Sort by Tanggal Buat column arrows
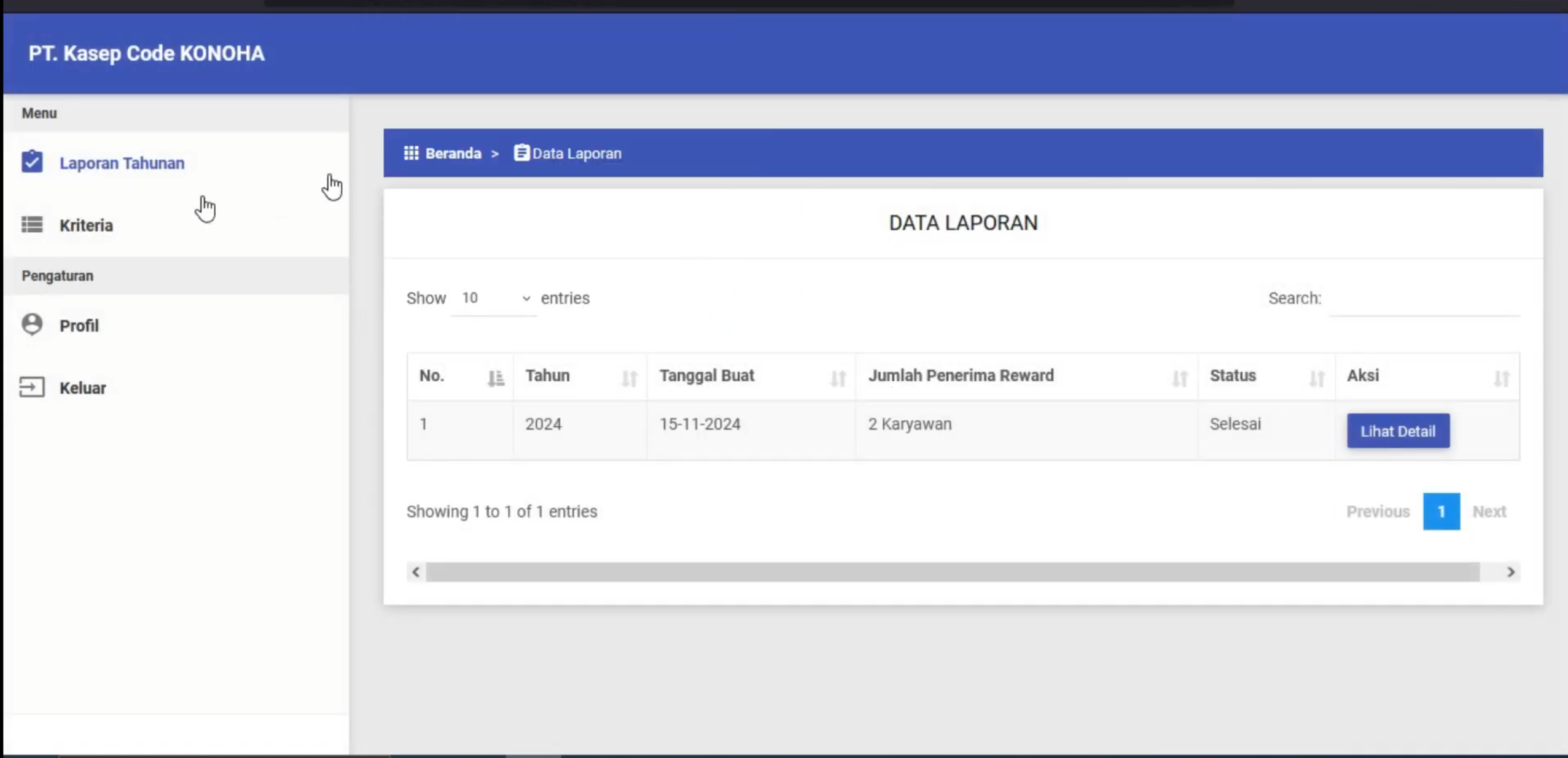The image size is (1568, 758). coord(838,378)
